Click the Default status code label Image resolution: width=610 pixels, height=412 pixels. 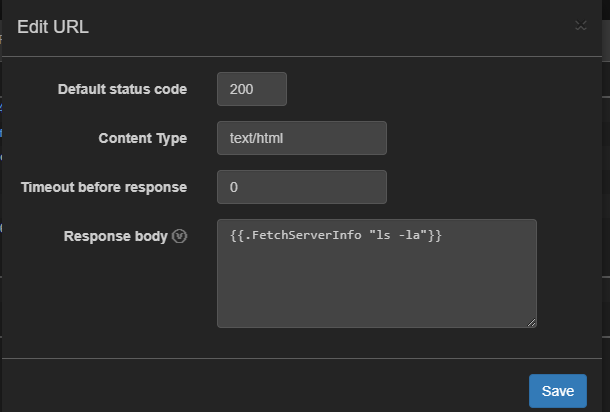coord(122,89)
